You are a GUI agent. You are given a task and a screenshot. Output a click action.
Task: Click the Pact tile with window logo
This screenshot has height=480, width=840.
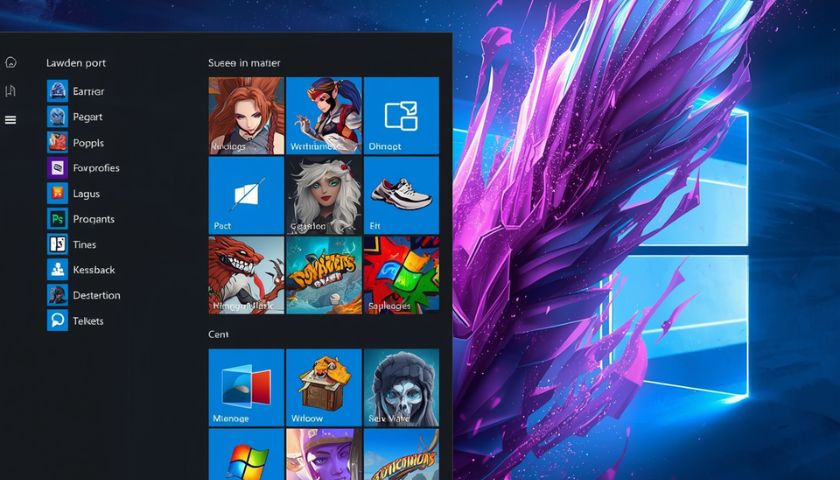click(246, 195)
